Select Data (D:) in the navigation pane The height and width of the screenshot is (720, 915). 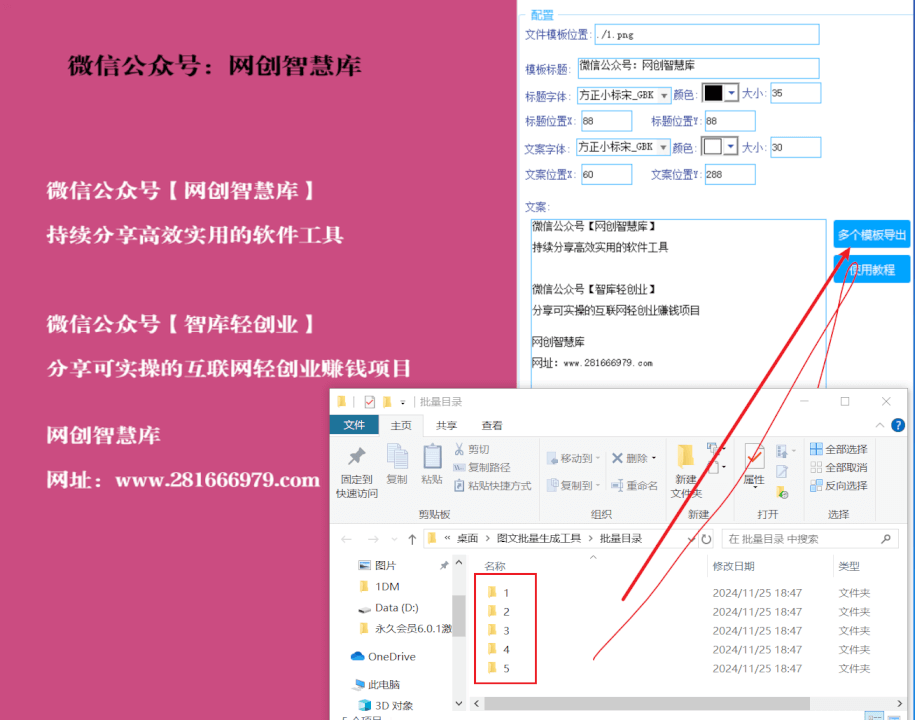[388, 608]
